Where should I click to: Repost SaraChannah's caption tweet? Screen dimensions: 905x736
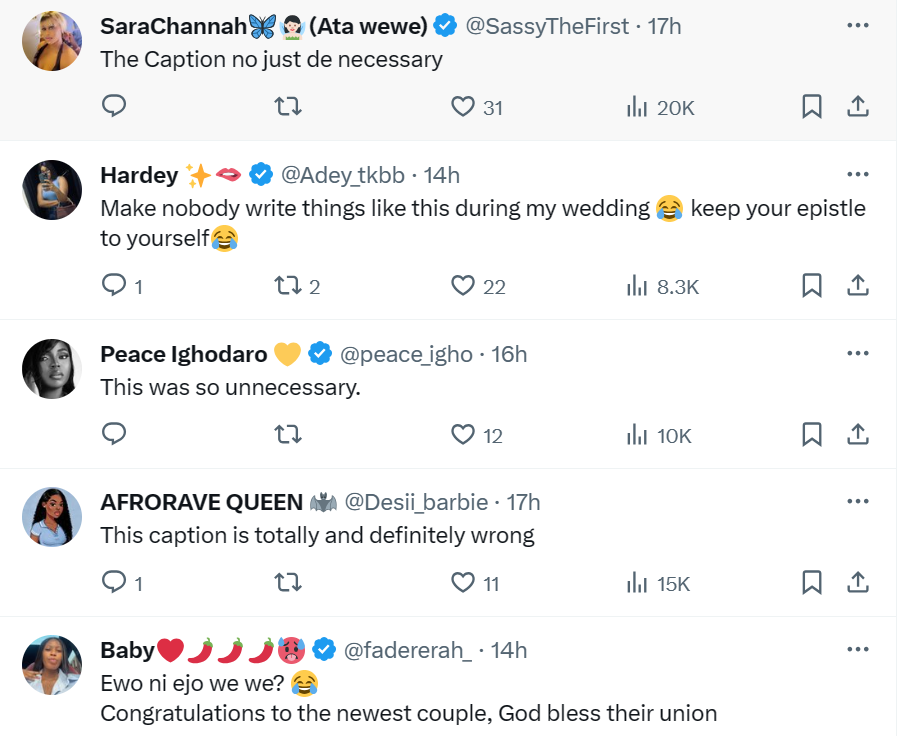(288, 106)
